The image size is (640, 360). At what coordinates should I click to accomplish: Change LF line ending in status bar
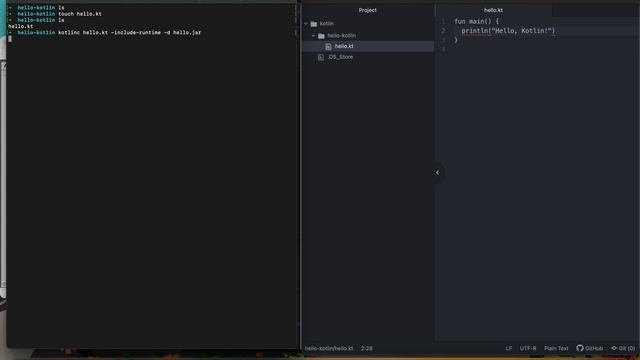509,348
